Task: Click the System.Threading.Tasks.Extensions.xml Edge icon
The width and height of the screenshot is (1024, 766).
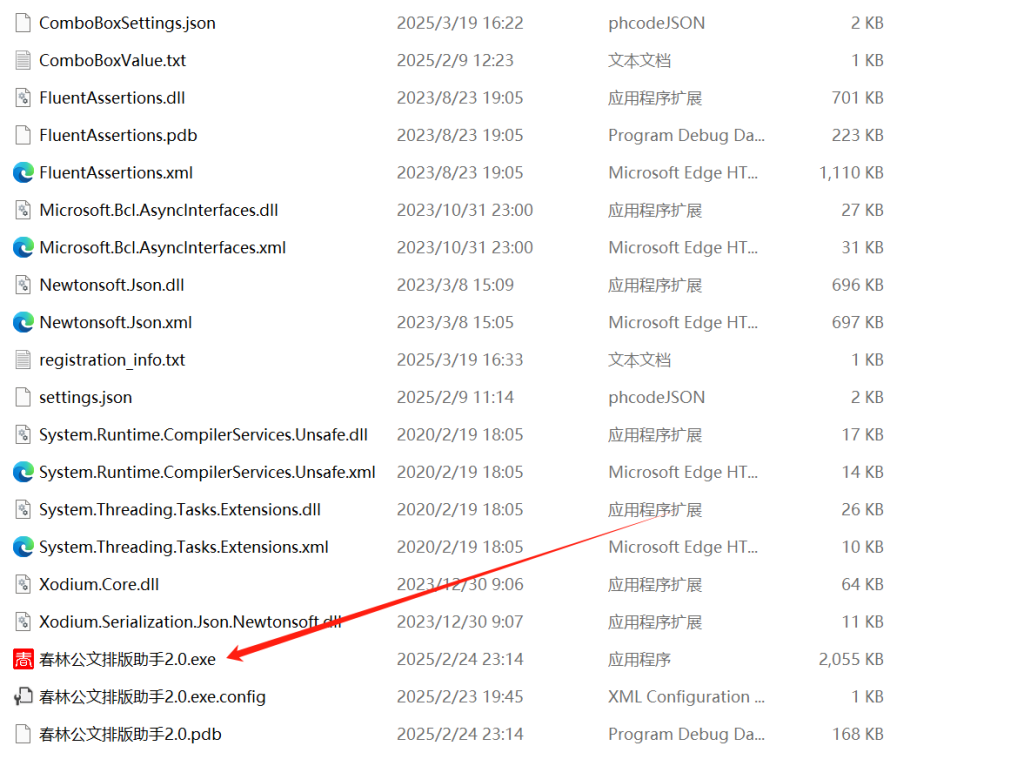Action: 24,547
